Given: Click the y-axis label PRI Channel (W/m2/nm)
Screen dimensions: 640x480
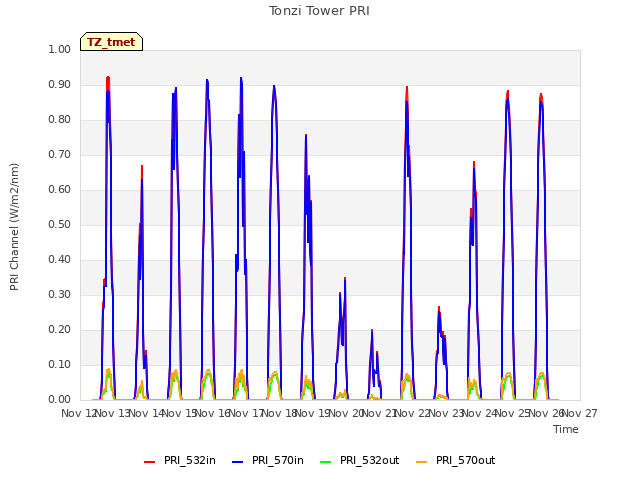Looking at the screenshot, I should click(14, 227).
